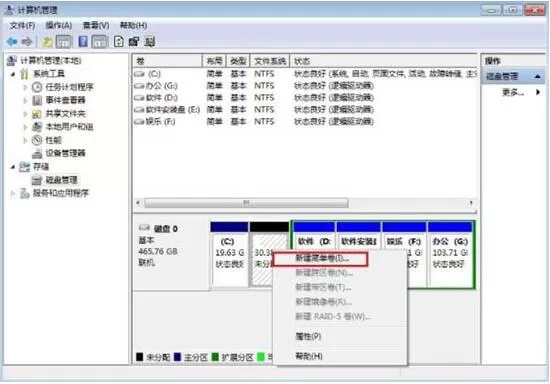Click the black 未分配 legend swatch

[139, 357]
